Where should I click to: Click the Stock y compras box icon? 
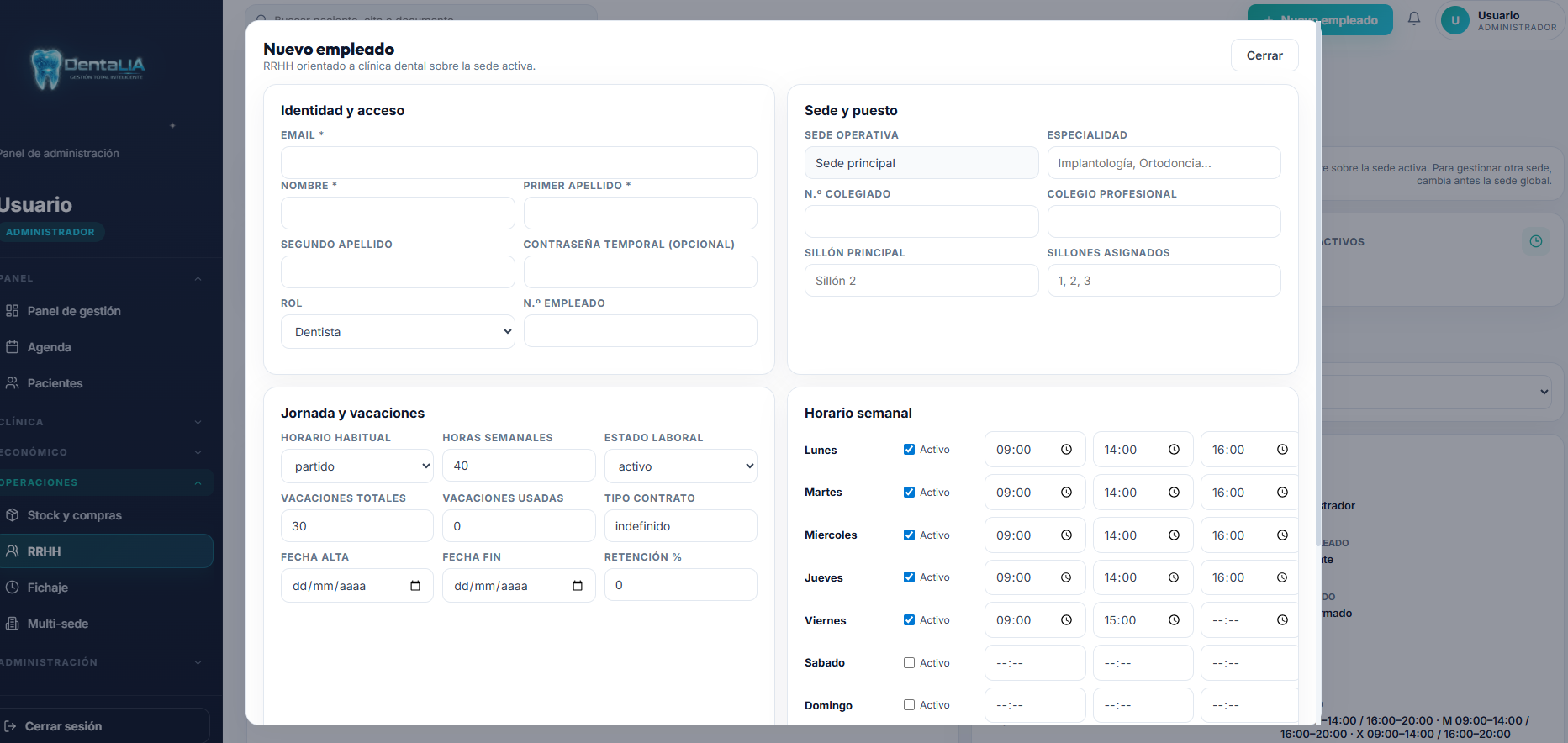click(12, 515)
